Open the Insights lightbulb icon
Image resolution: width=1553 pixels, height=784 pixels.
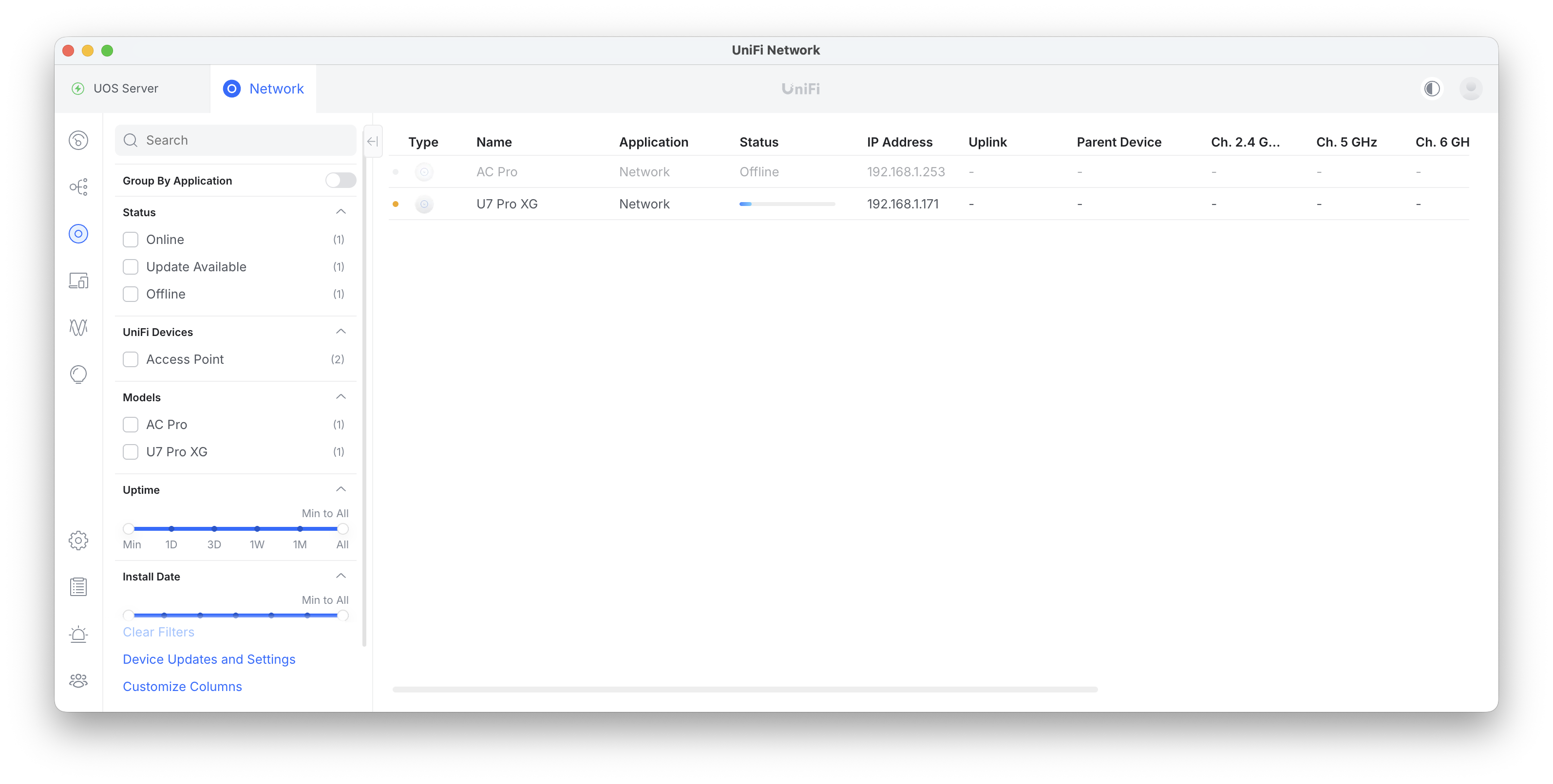tap(78, 374)
